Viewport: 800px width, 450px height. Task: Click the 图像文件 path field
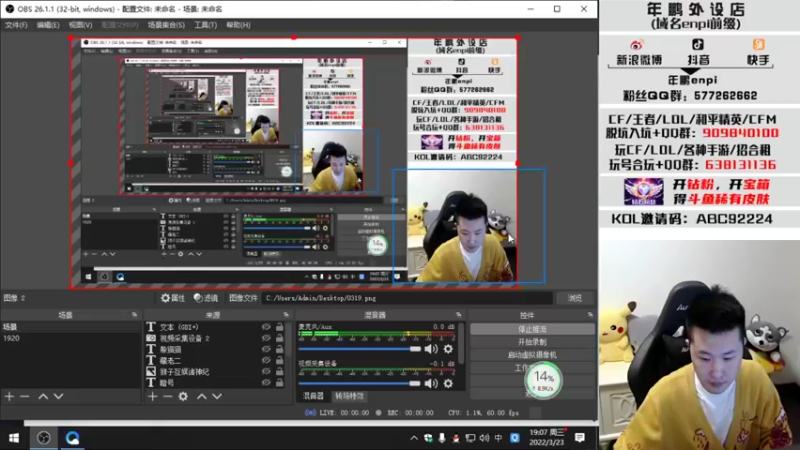(408, 298)
